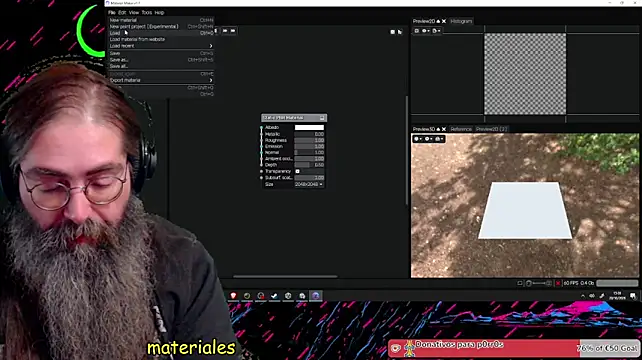Click the checkerboard Preview2D image
This screenshot has height=360, width=642.
[525, 74]
